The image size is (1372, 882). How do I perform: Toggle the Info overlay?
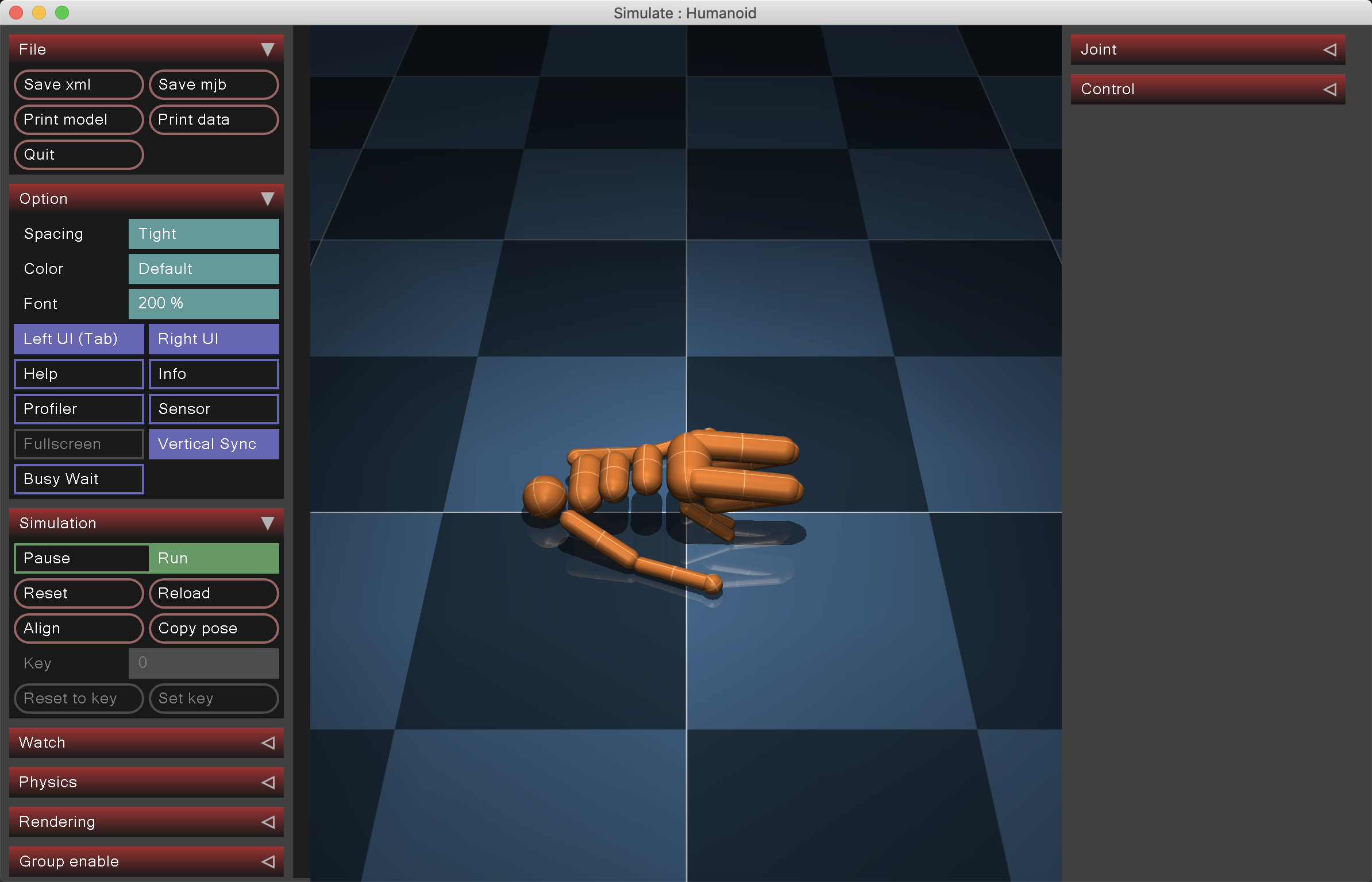coord(213,374)
